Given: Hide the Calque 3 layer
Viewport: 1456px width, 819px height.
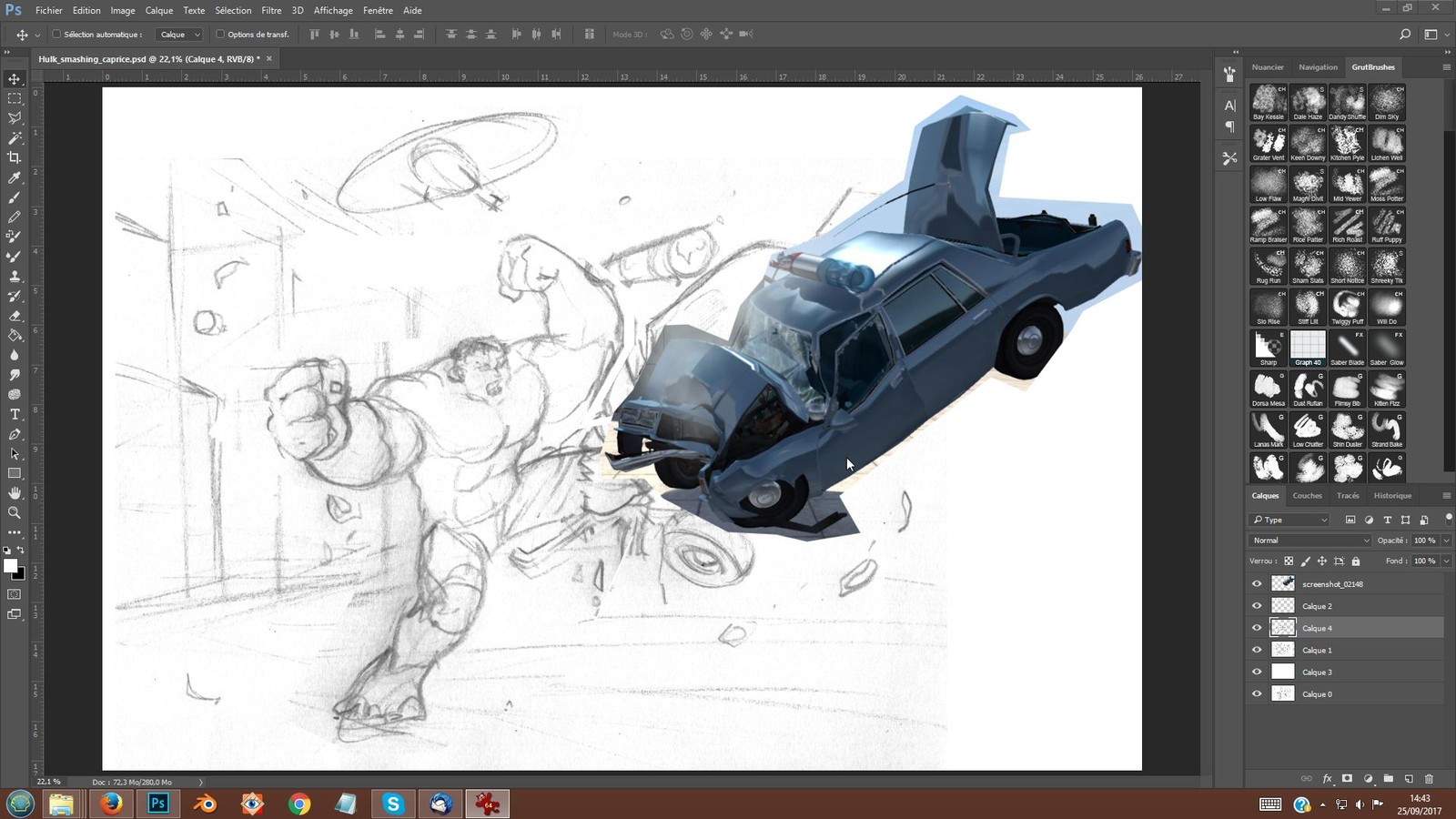Looking at the screenshot, I should coord(1257,672).
